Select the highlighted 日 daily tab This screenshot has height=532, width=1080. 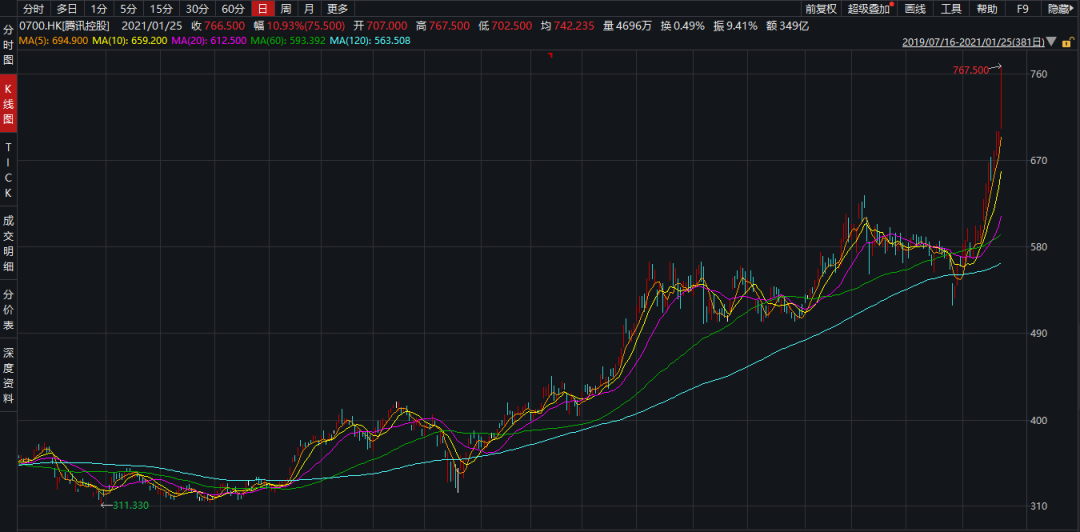[262, 9]
